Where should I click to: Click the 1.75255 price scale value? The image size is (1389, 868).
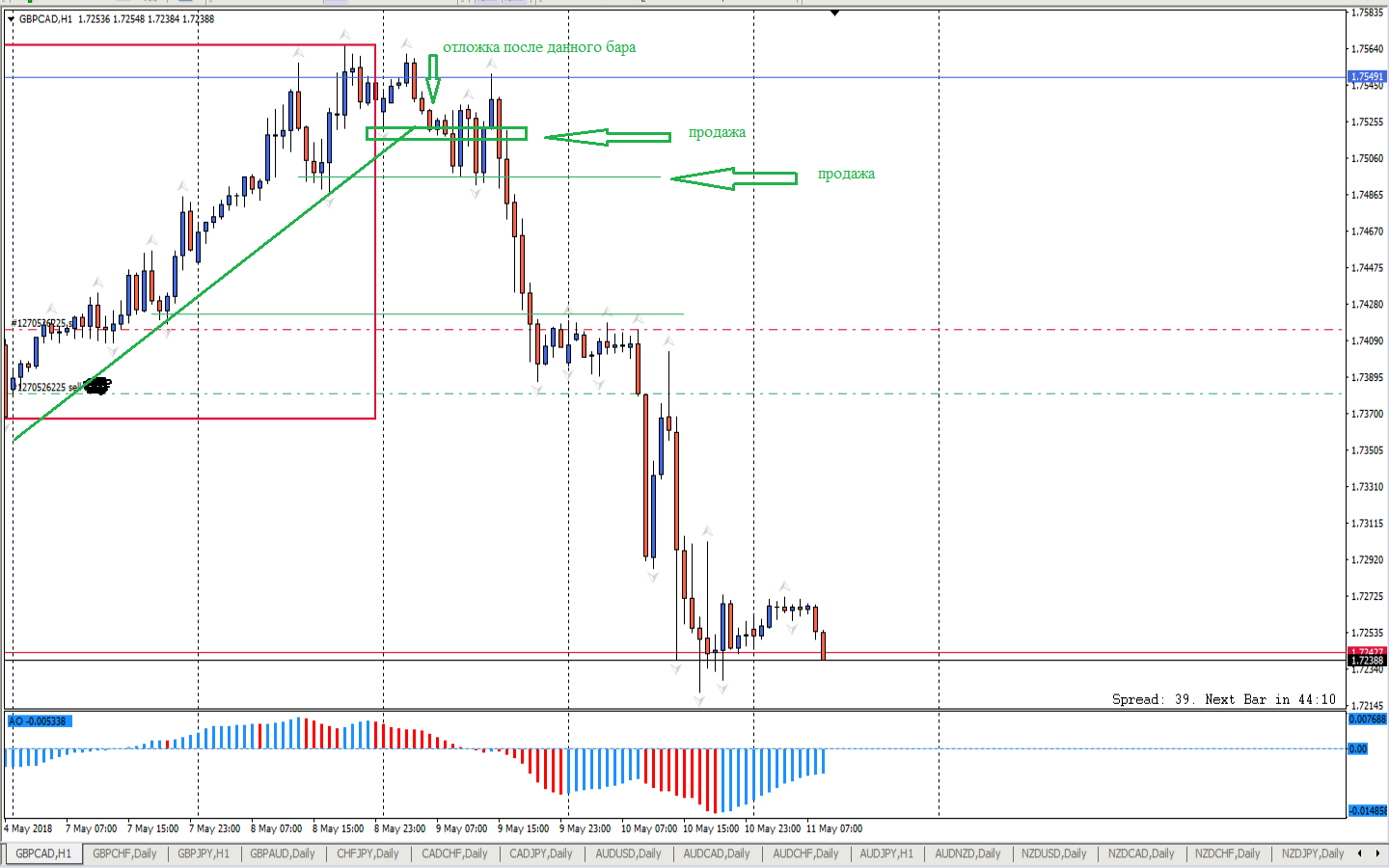pyautogui.click(x=1368, y=122)
